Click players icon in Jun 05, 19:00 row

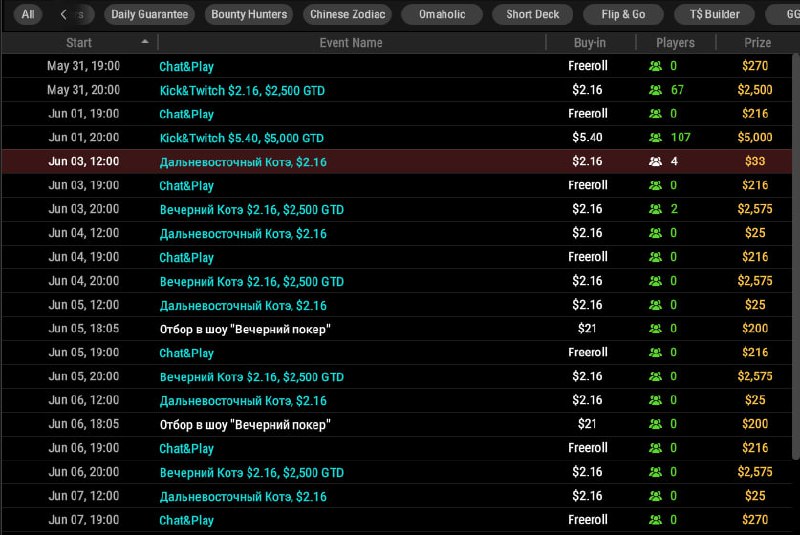[x=655, y=352]
